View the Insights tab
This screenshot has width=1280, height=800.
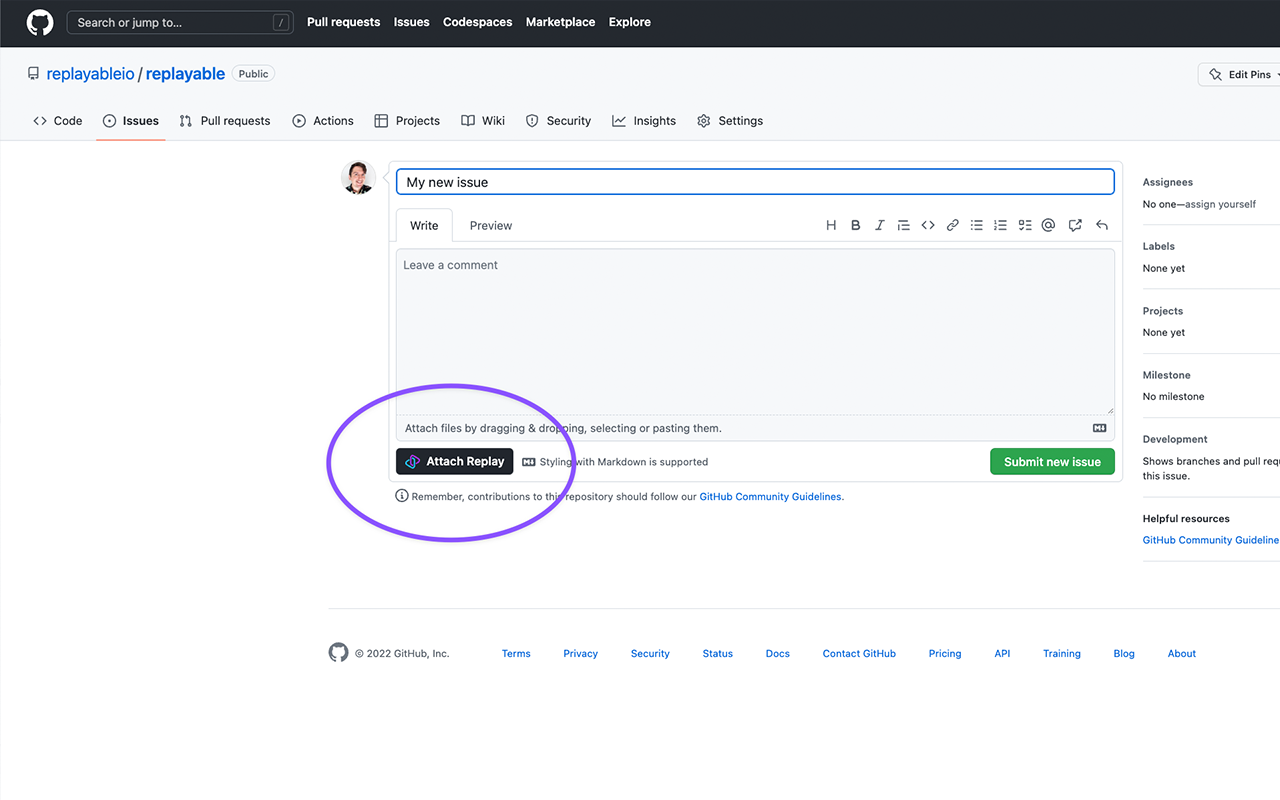(644, 121)
